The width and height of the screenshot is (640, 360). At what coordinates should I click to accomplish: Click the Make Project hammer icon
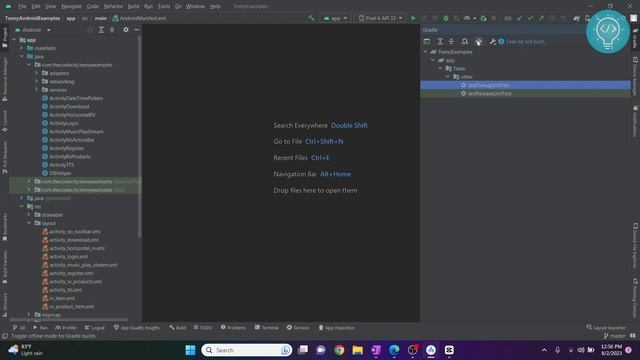[311, 18]
